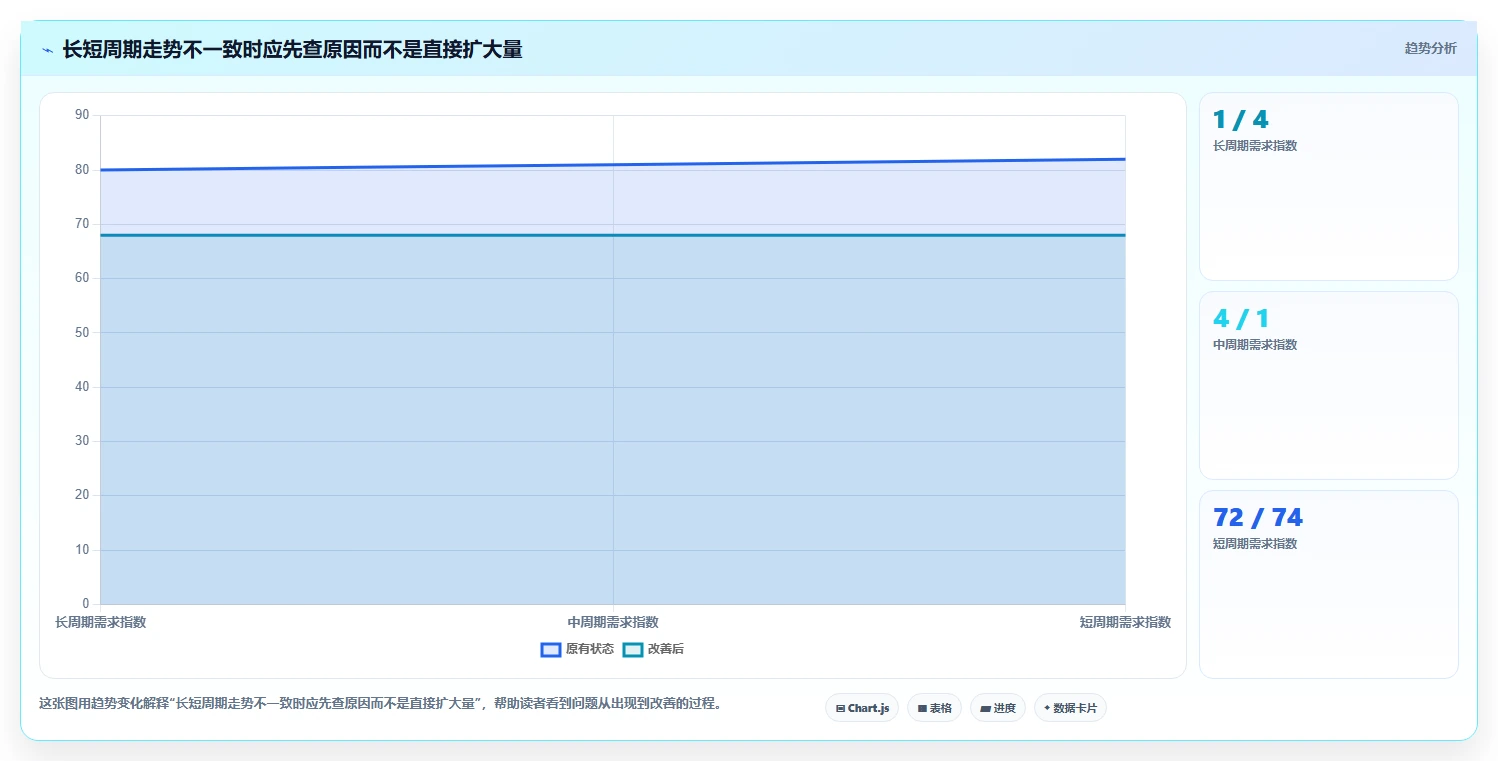Click the page title 长短周期走势不一致时应先查原因
The image size is (1498, 761).
tap(292, 49)
